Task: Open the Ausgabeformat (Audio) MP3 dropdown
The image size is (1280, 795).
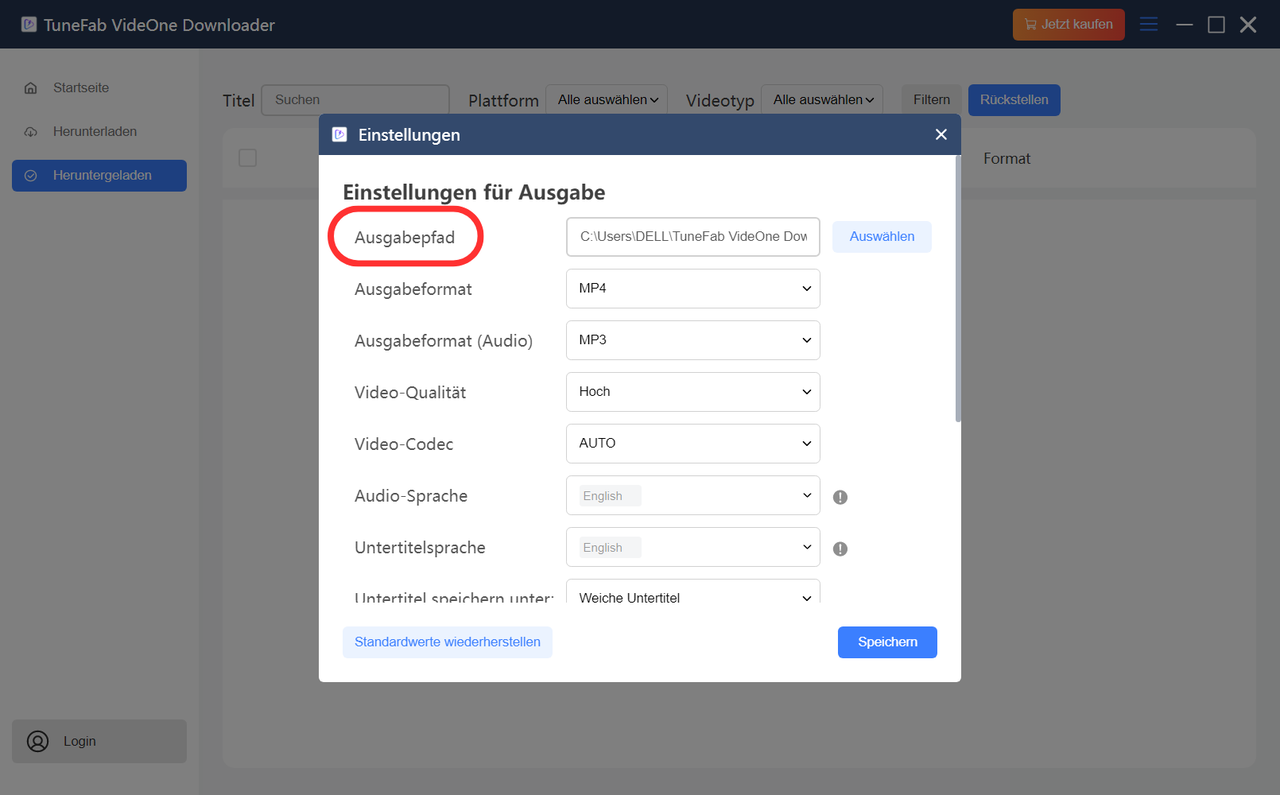Action: pos(693,340)
